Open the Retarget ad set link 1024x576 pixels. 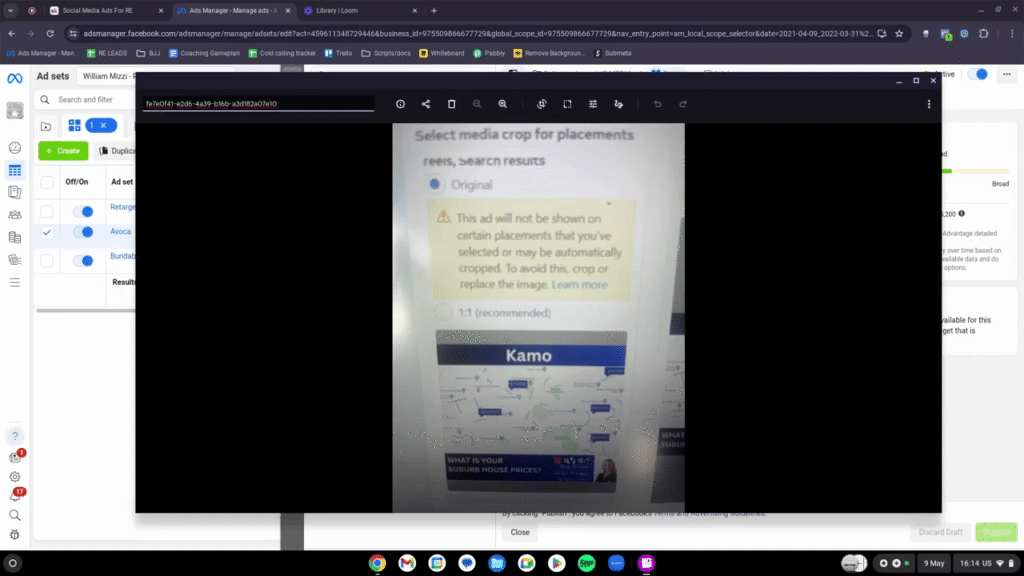(123, 207)
